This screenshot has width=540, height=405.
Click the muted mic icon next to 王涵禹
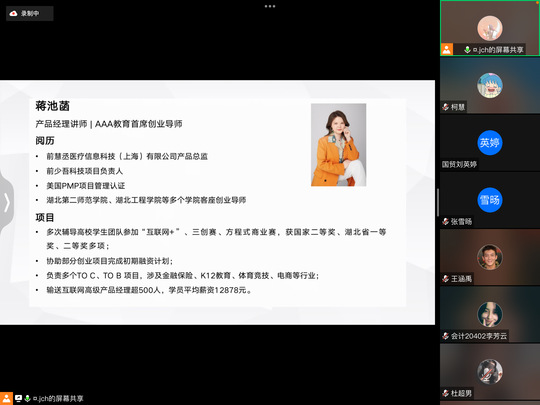coord(446,279)
